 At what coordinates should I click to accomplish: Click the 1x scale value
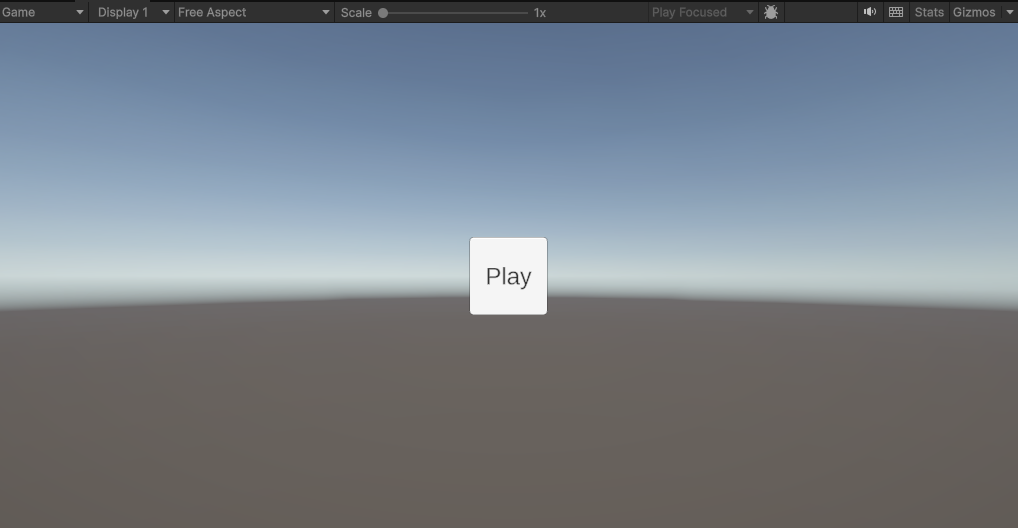pos(540,13)
